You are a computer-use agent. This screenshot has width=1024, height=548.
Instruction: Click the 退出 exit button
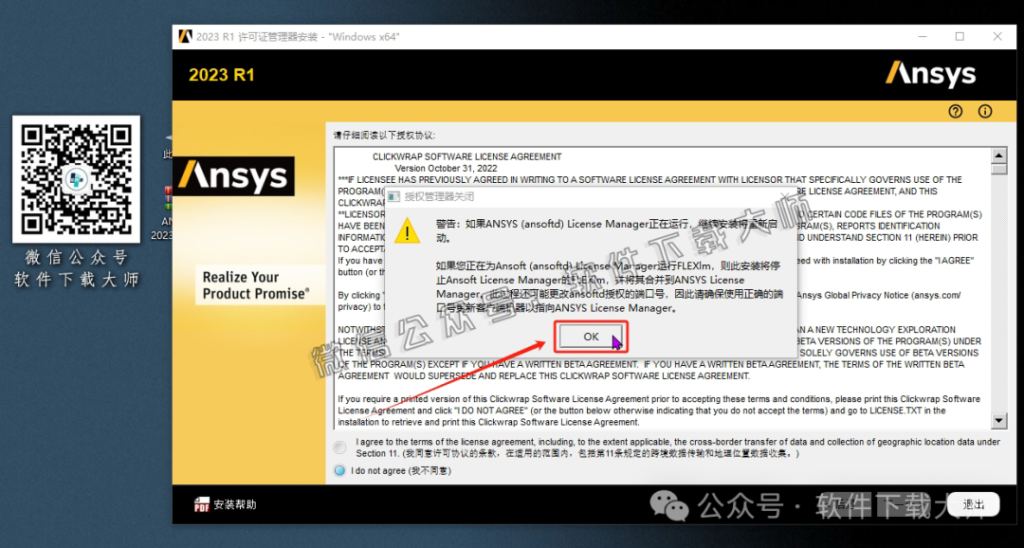click(974, 504)
